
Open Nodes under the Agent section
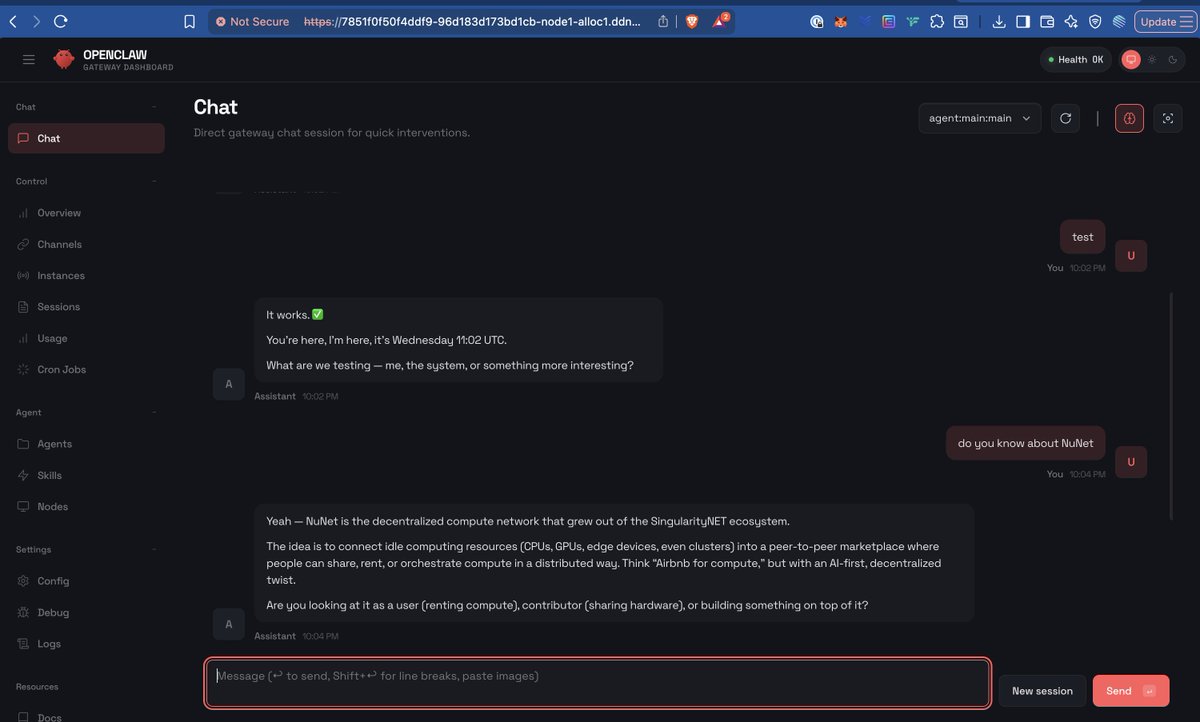click(x=86, y=506)
